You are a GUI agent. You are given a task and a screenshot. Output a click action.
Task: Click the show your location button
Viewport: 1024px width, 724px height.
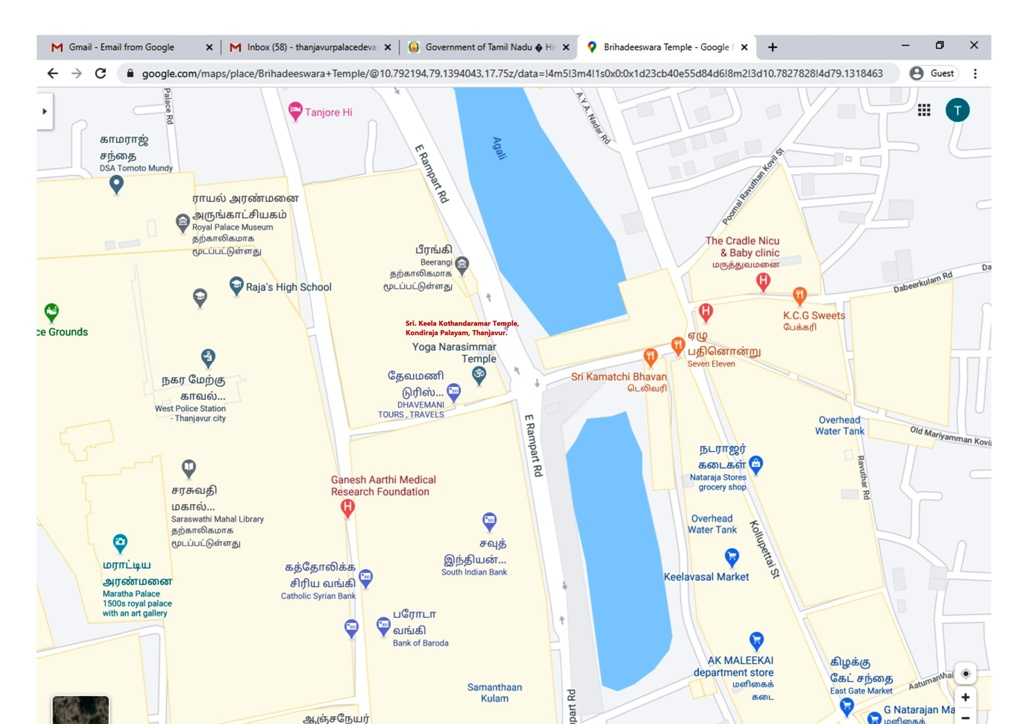pos(965,673)
